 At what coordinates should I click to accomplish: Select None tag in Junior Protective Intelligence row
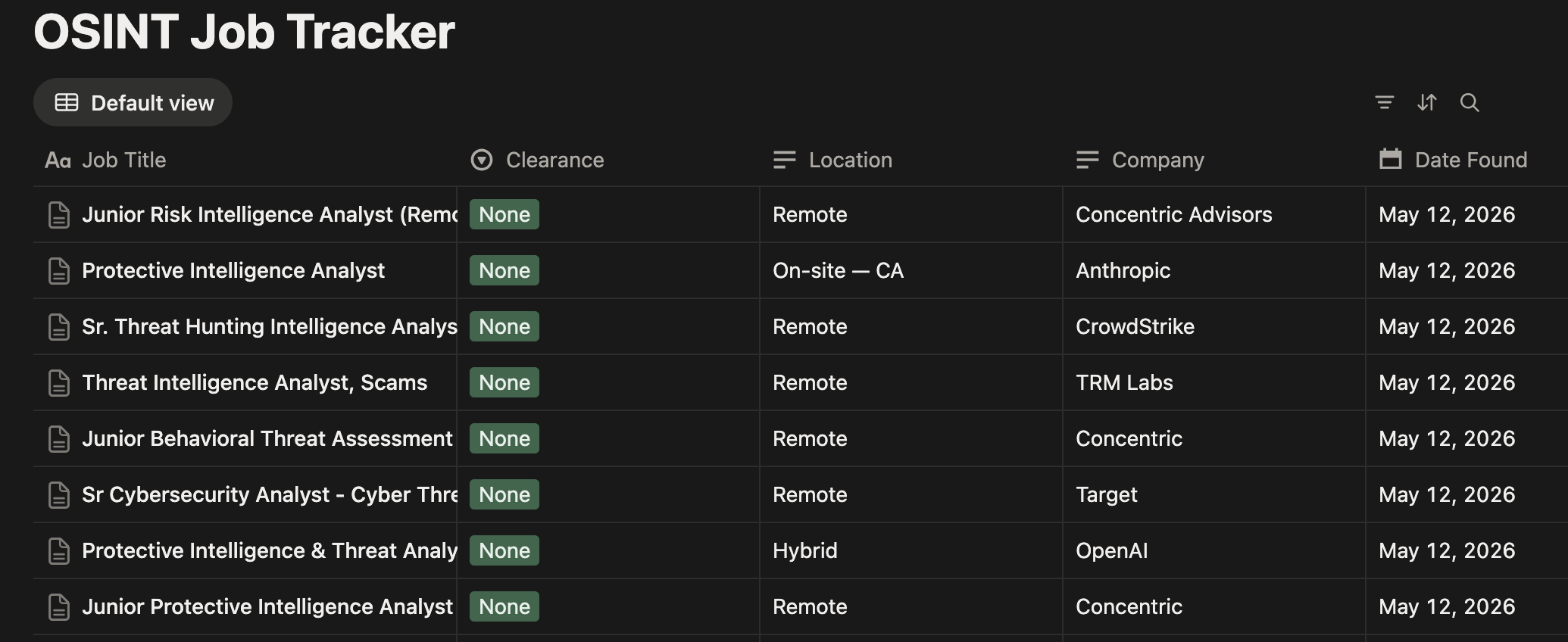click(504, 606)
